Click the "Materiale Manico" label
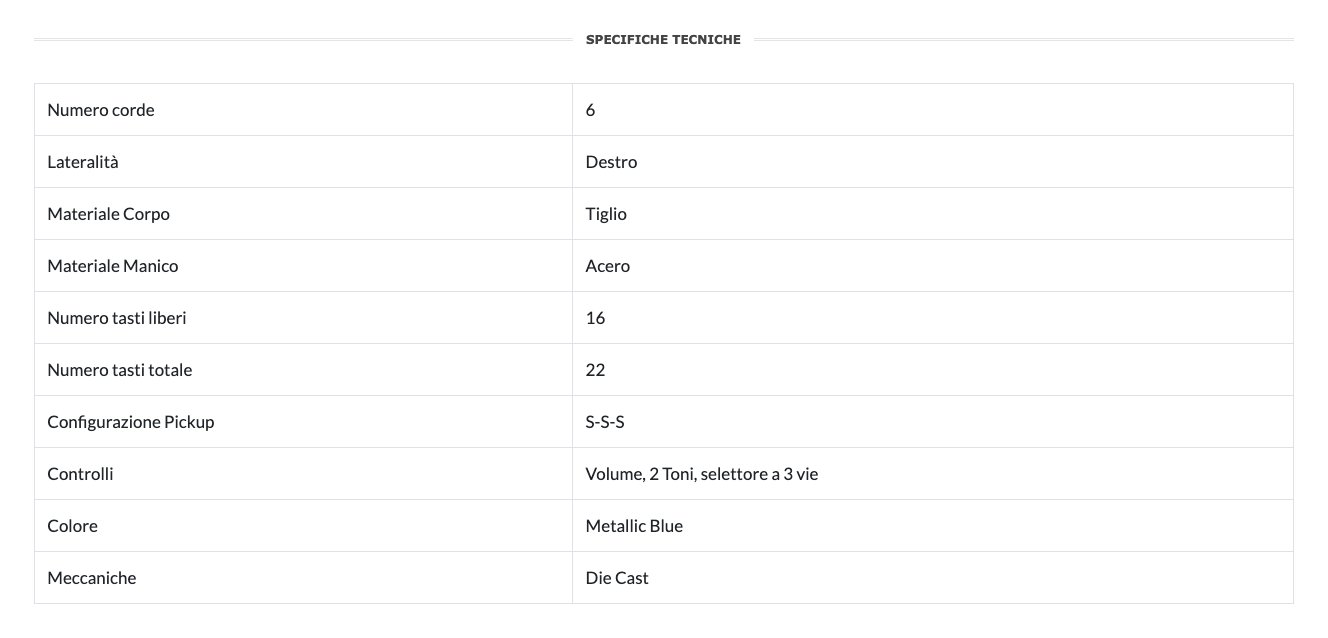The height and width of the screenshot is (638, 1328). (113, 266)
